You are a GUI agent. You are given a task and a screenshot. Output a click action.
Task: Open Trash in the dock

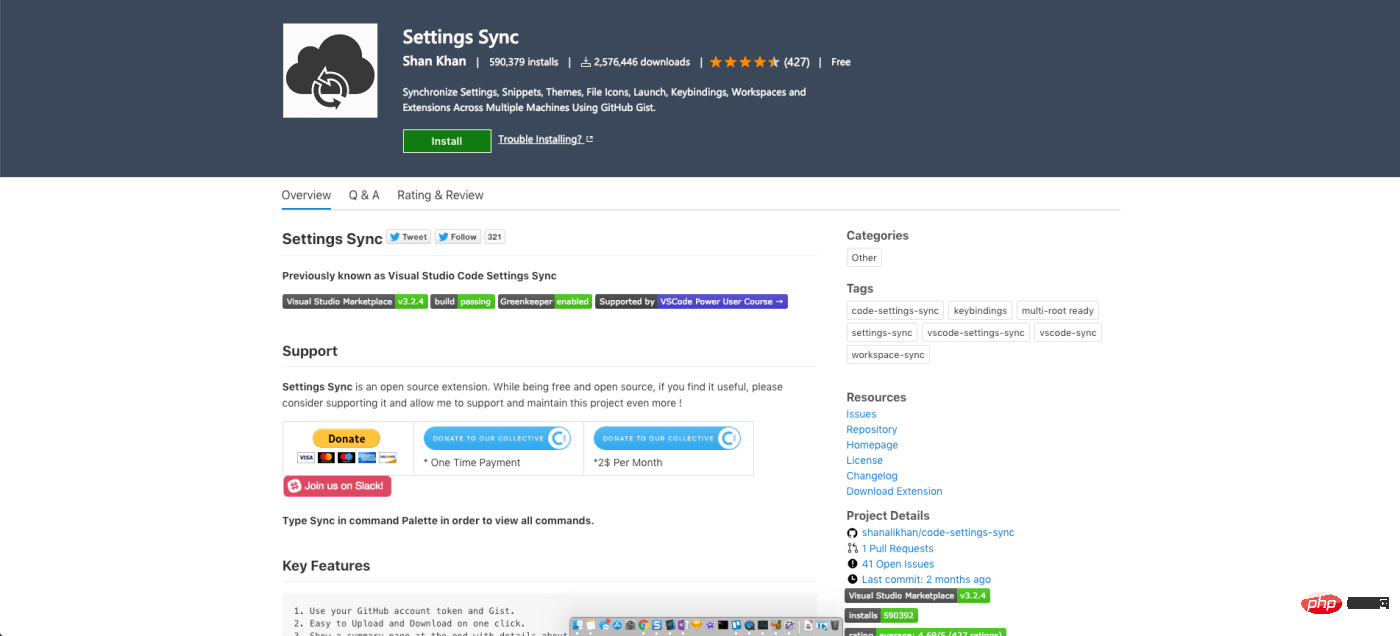834,625
